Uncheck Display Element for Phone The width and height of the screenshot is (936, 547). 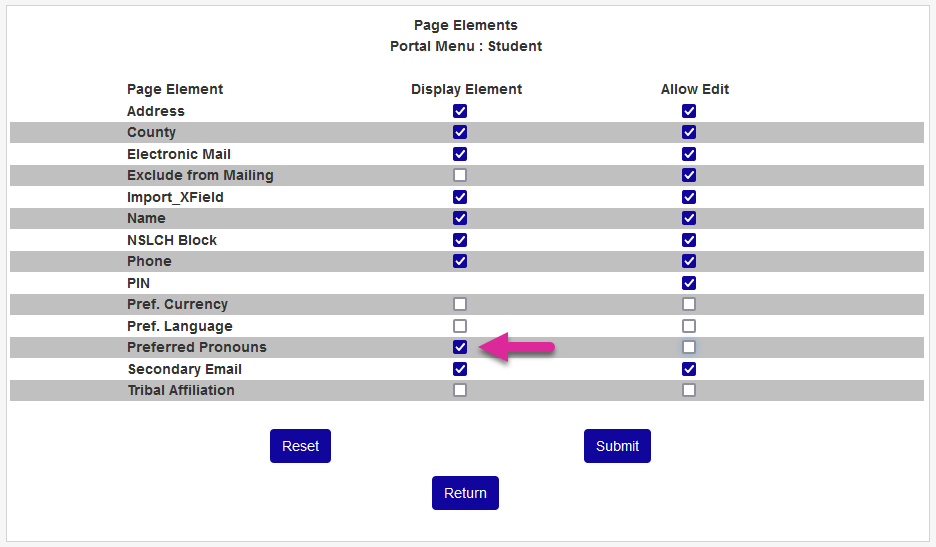tap(460, 261)
